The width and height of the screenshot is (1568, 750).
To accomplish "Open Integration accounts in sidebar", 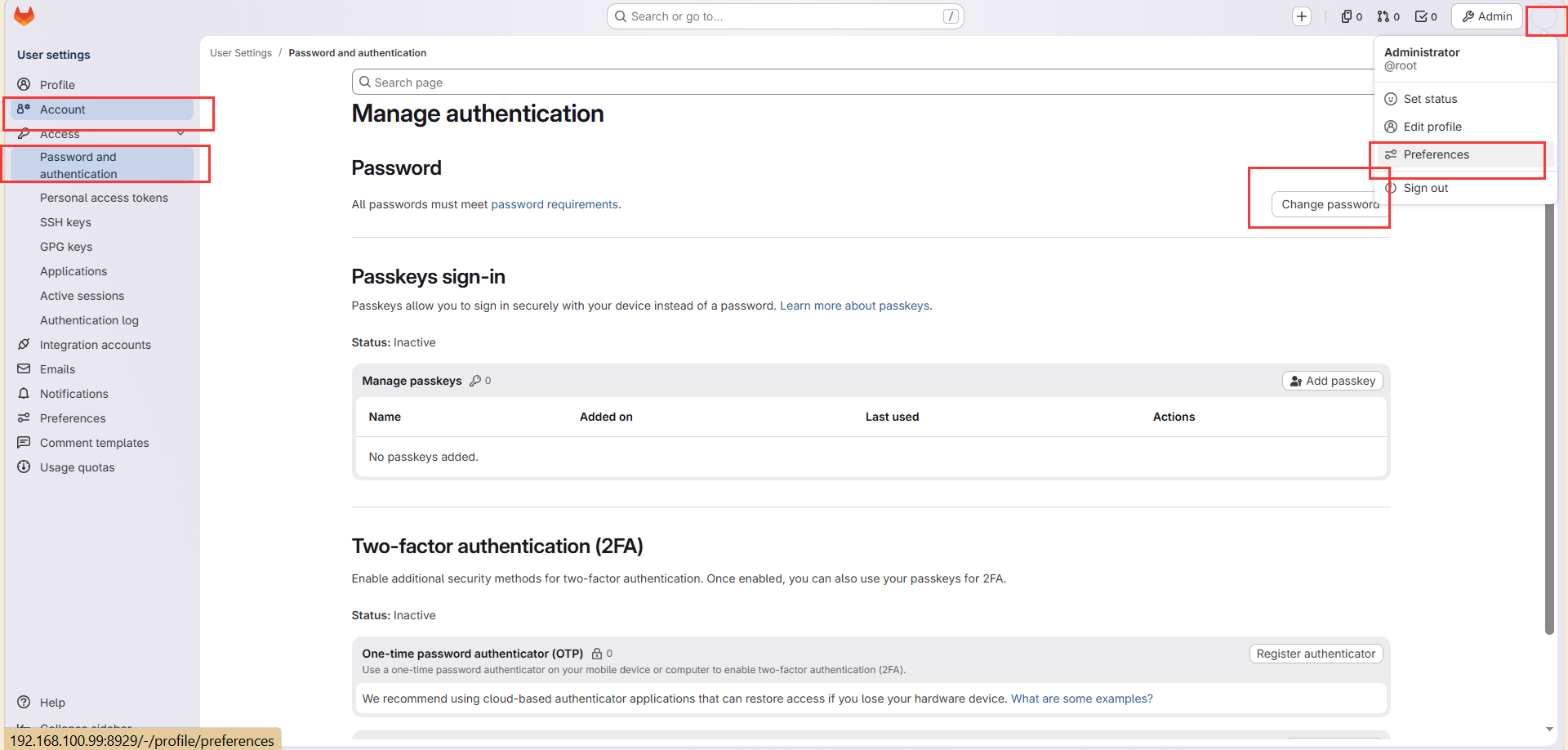I will click(x=102, y=345).
